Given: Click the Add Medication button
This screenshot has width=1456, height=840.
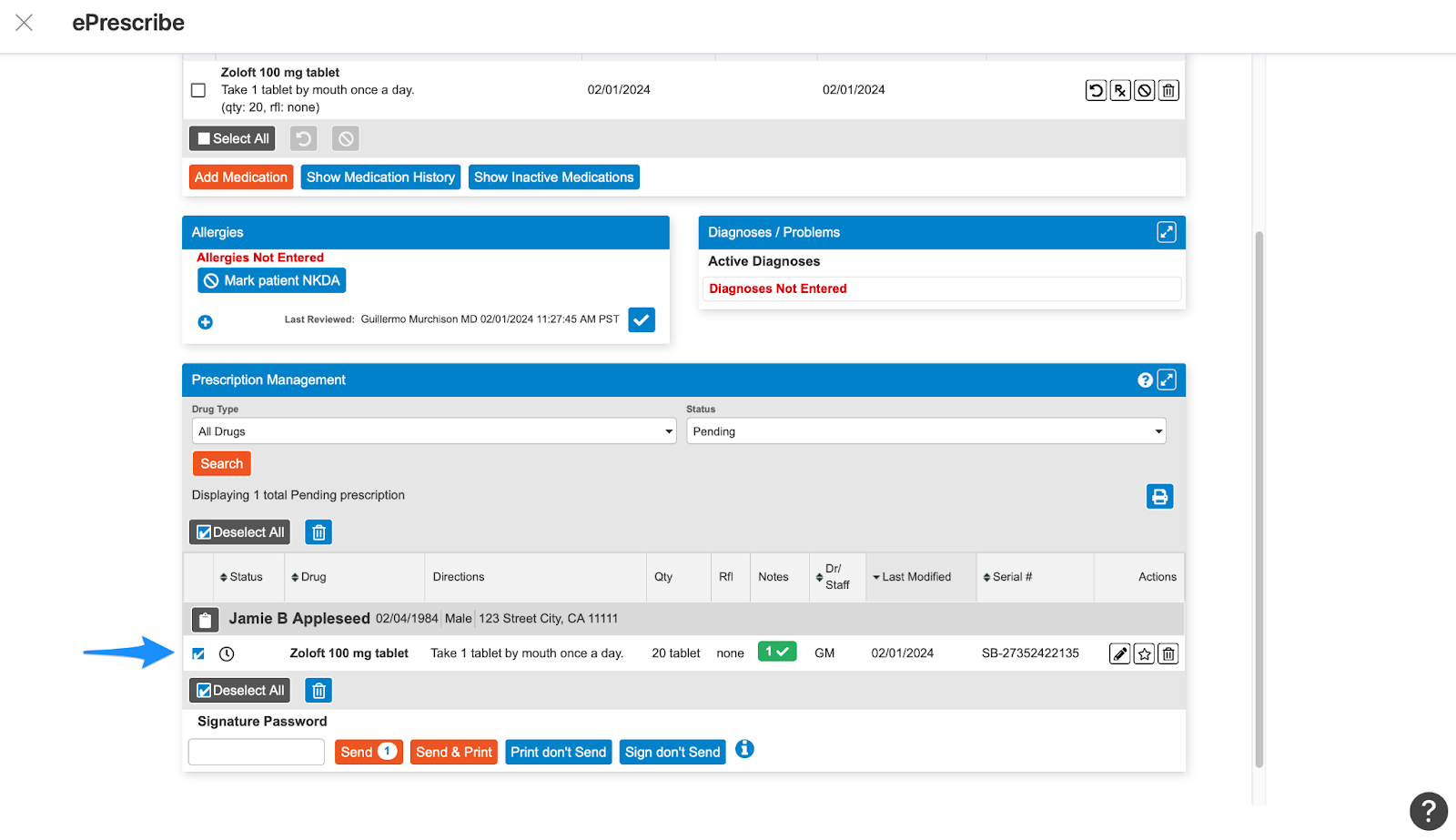Looking at the screenshot, I should (x=240, y=177).
